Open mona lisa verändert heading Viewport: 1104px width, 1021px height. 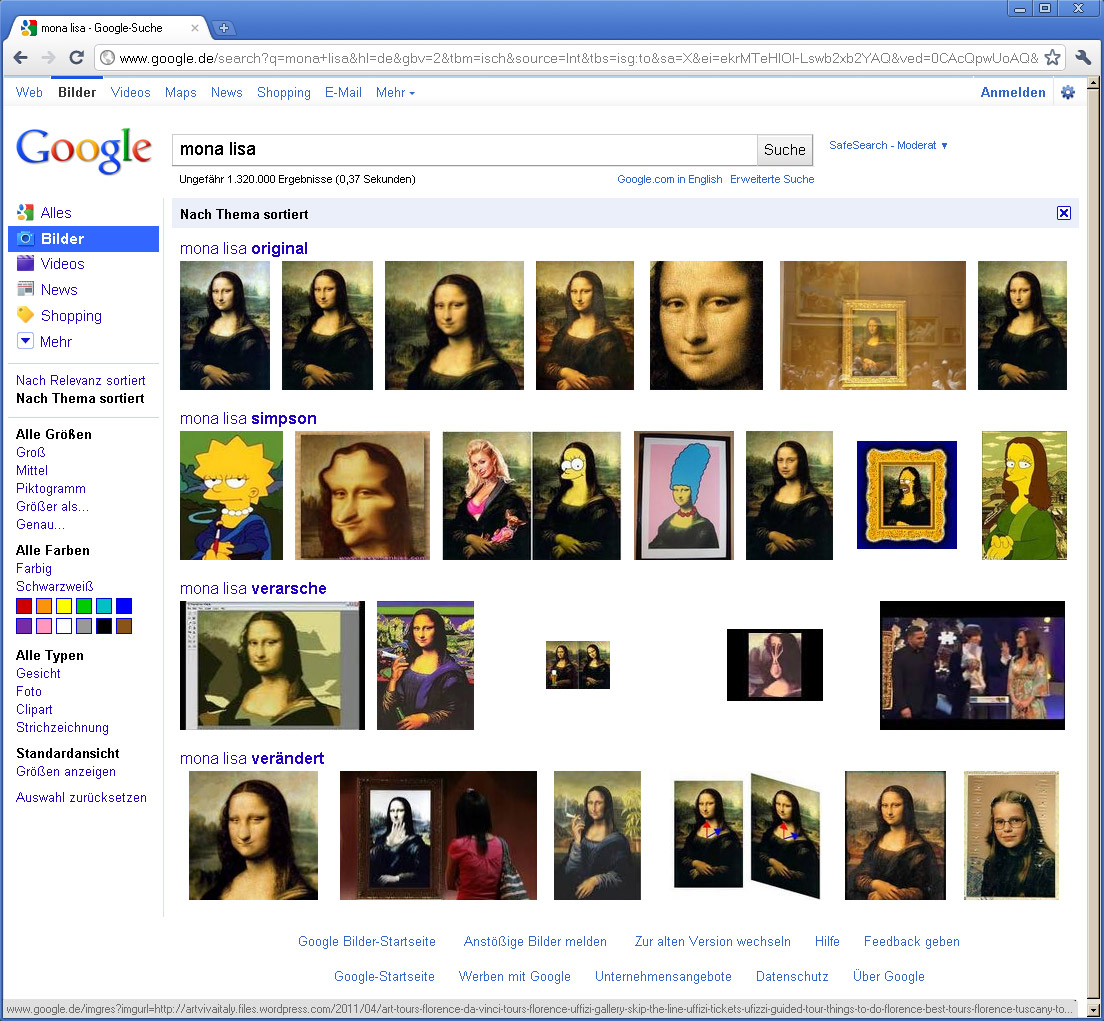[x=252, y=758]
